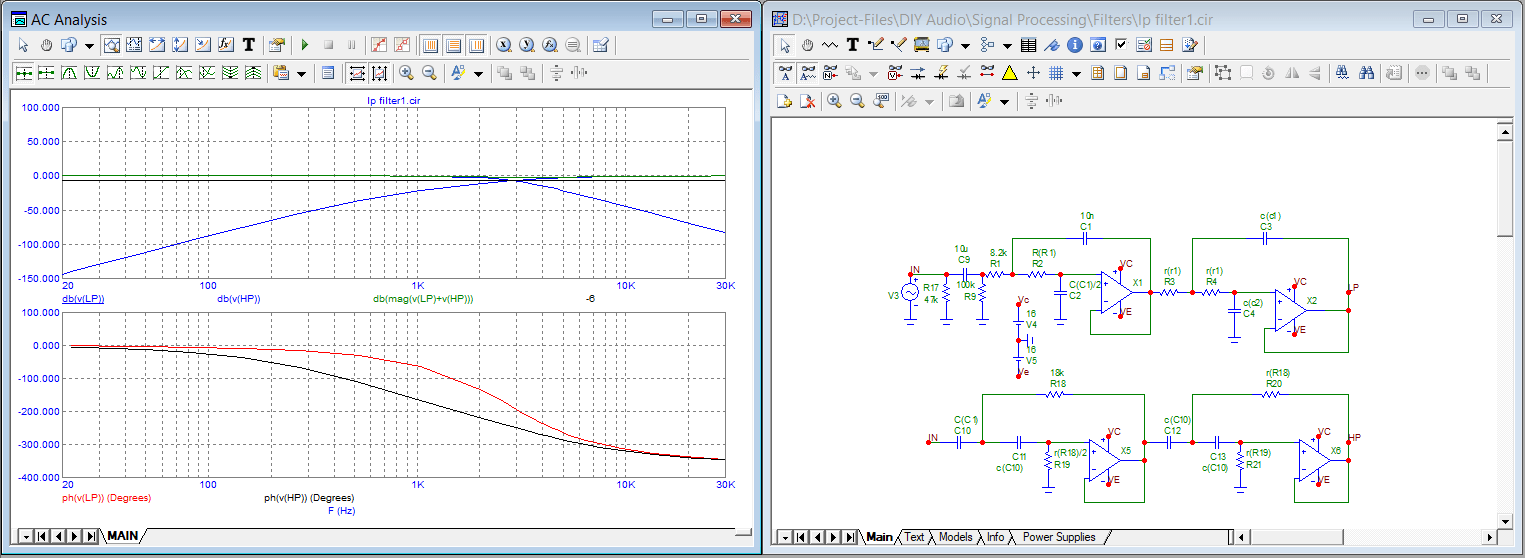Viewport: 1525px width, 558px height.
Task: Click the X-axis scale round icon
Action: (505, 45)
